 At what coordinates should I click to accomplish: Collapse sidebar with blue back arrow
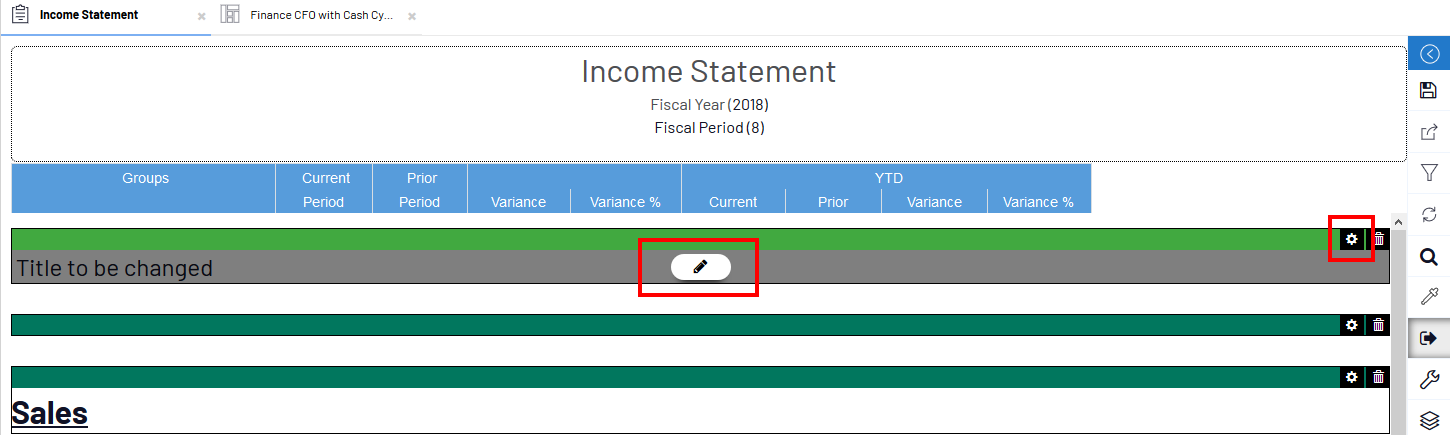tap(1429, 54)
